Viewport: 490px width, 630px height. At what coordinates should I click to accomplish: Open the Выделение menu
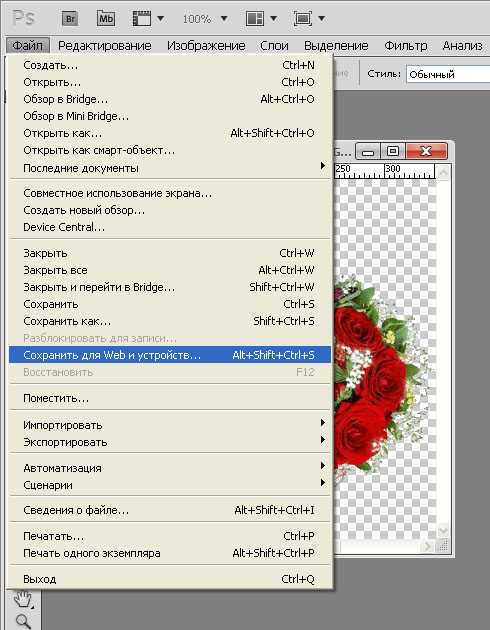(336, 45)
